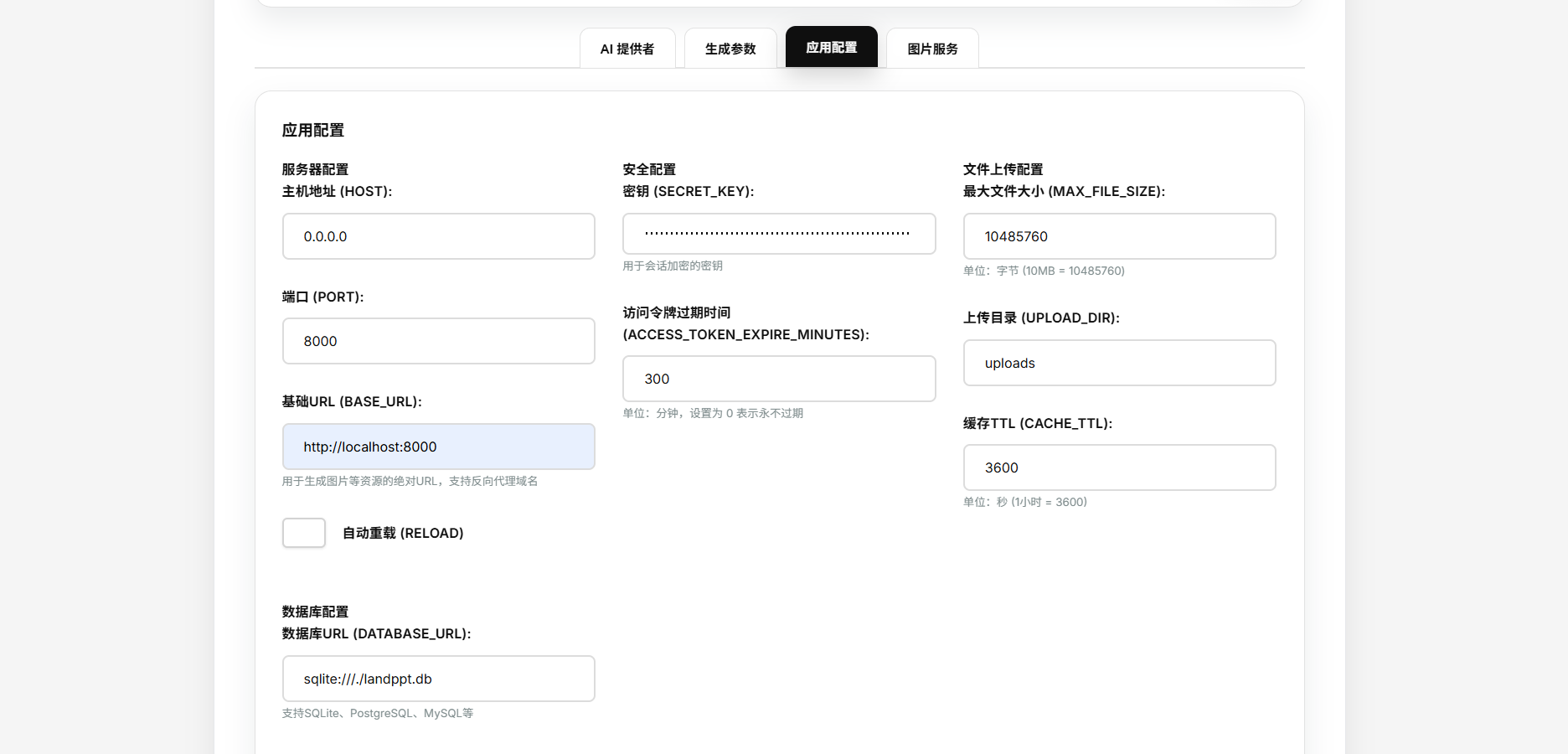Click the 自动重载 (RELOAD) label text
1568x754 pixels.
tap(403, 533)
